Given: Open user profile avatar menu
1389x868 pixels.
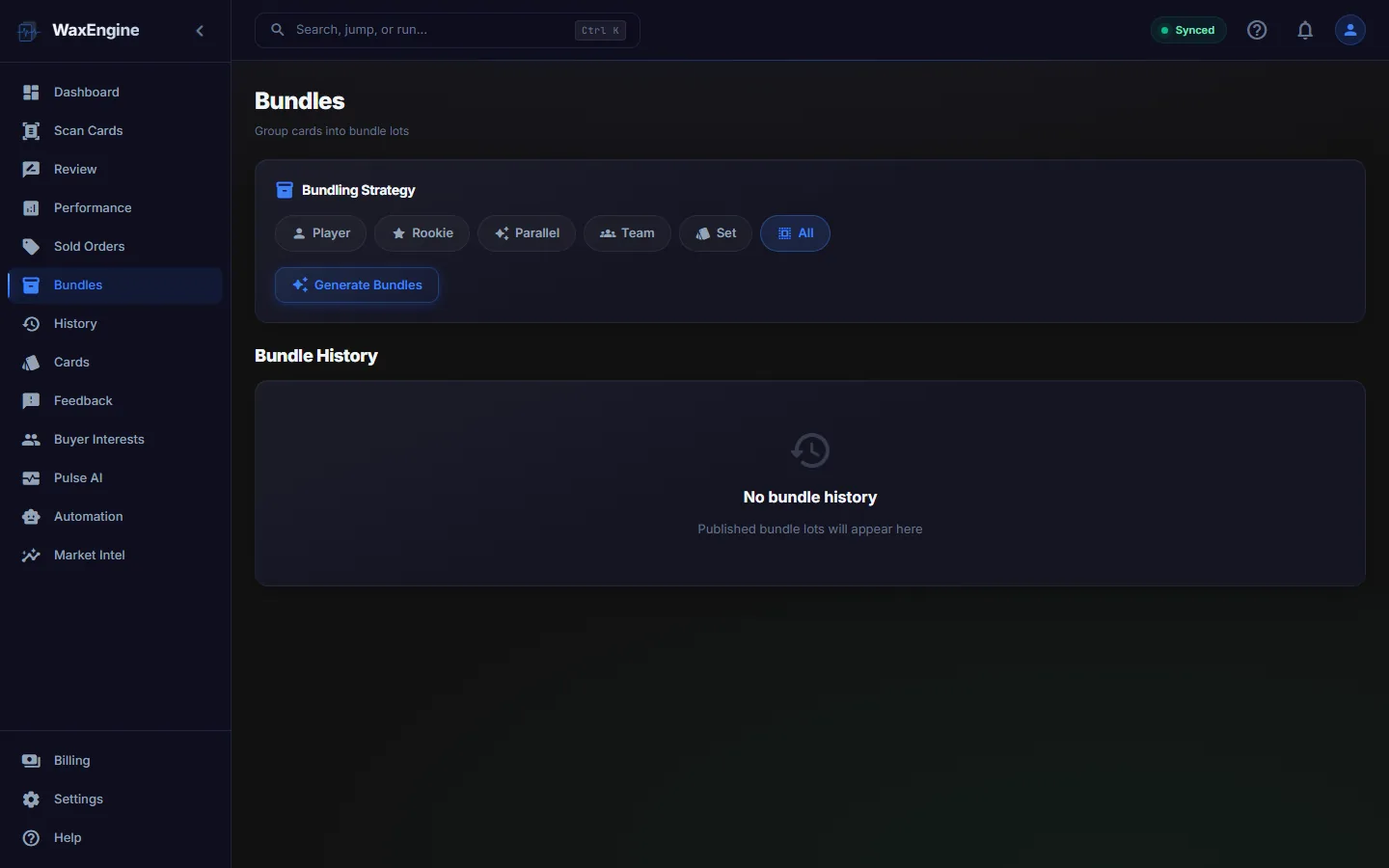Looking at the screenshot, I should 1350,30.
